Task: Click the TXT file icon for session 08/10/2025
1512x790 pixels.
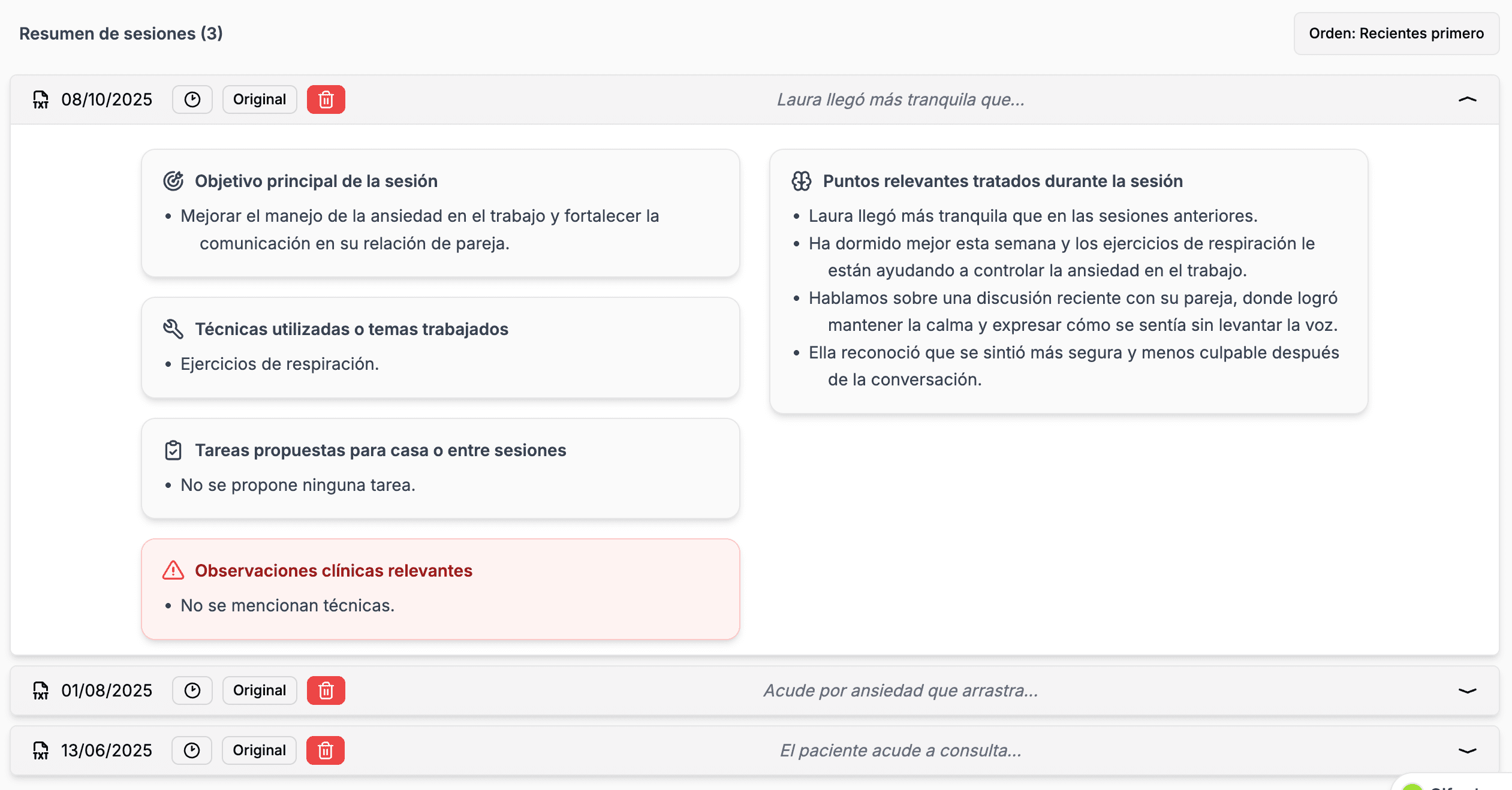Action: pyautogui.click(x=40, y=99)
